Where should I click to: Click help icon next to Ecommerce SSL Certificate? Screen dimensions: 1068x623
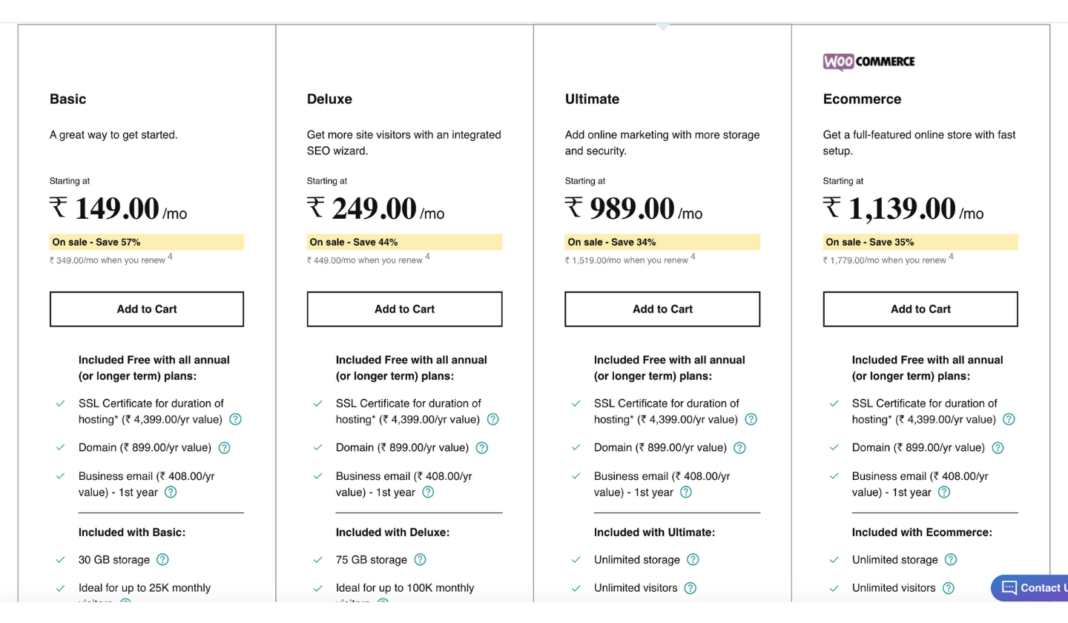point(1009,421)
